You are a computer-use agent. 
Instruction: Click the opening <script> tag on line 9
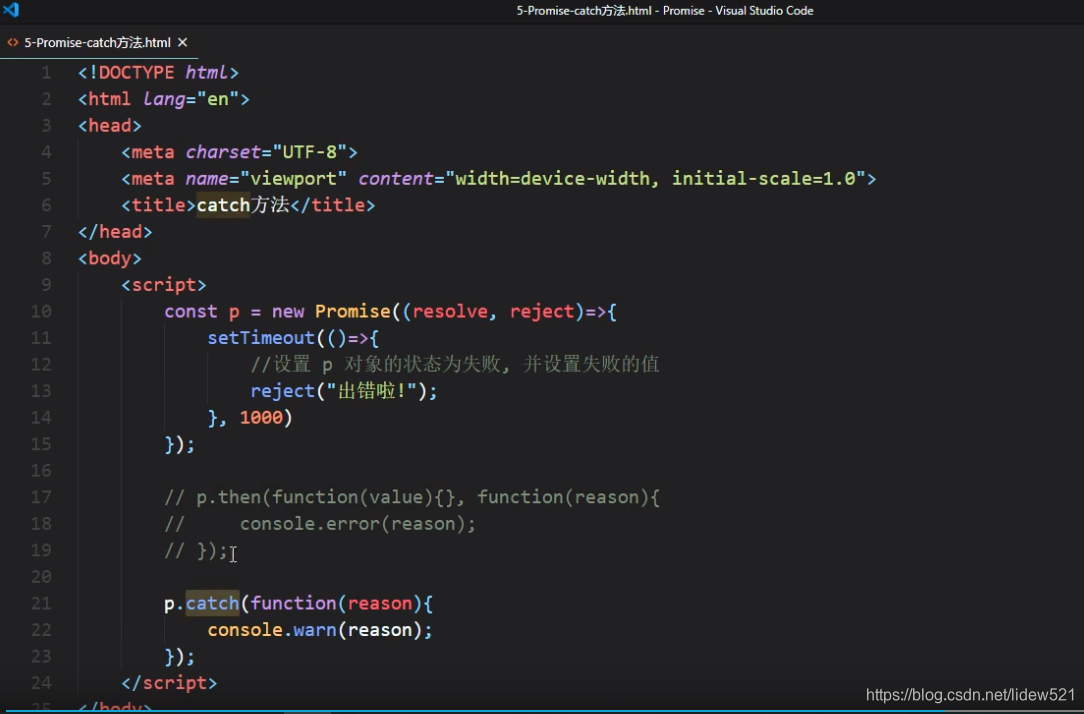coord(164,285)
